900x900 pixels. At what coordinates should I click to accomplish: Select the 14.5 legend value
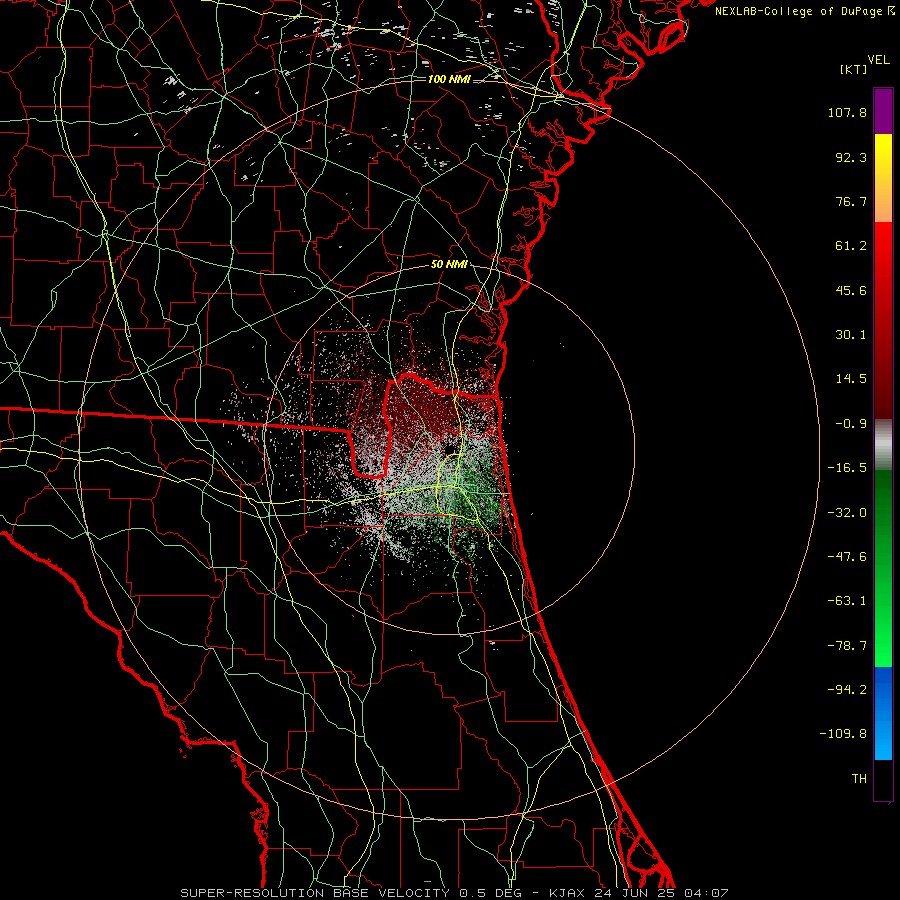click(851, 379)
